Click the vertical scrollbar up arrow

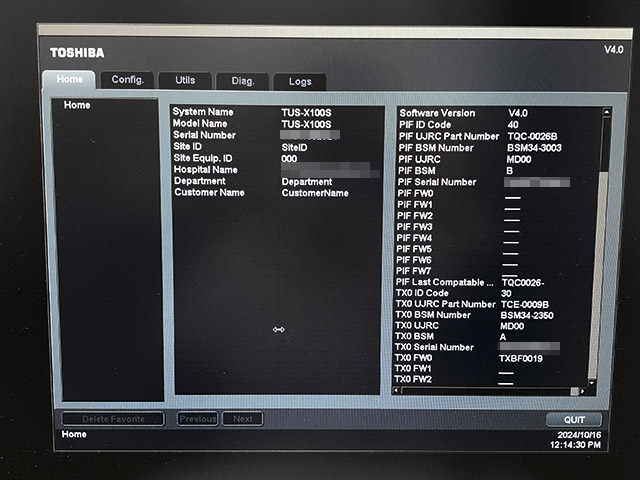point(607,112)
